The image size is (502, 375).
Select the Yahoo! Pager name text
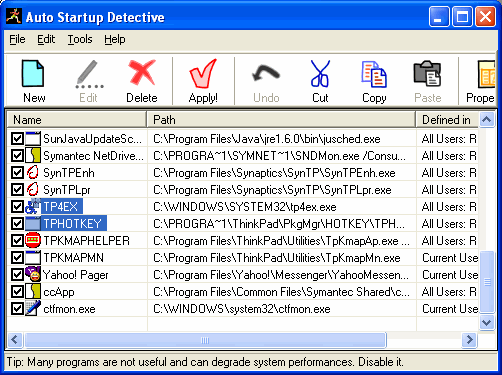tap(76, 275)
